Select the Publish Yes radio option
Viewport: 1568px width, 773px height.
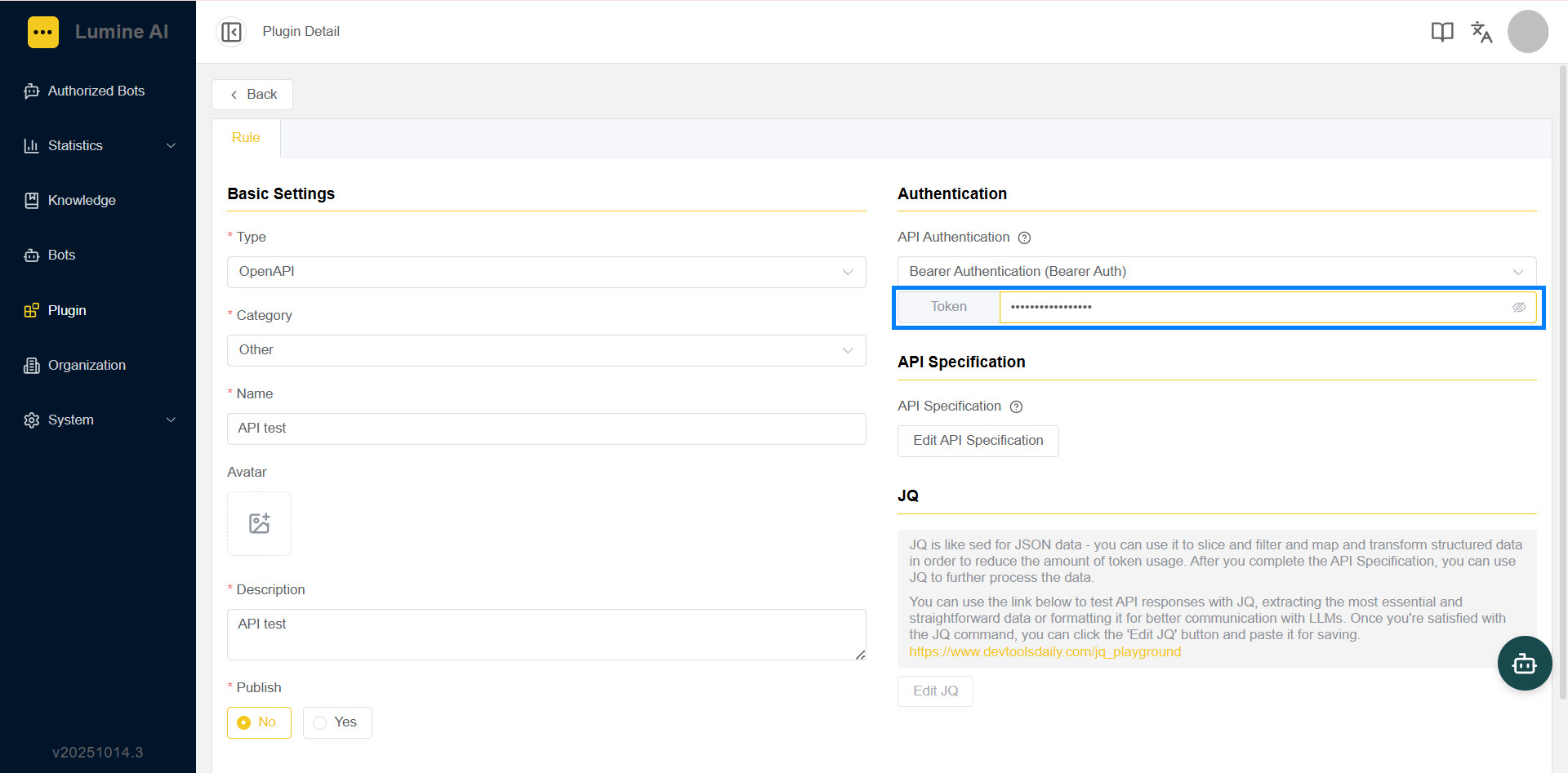coord(337,722)
